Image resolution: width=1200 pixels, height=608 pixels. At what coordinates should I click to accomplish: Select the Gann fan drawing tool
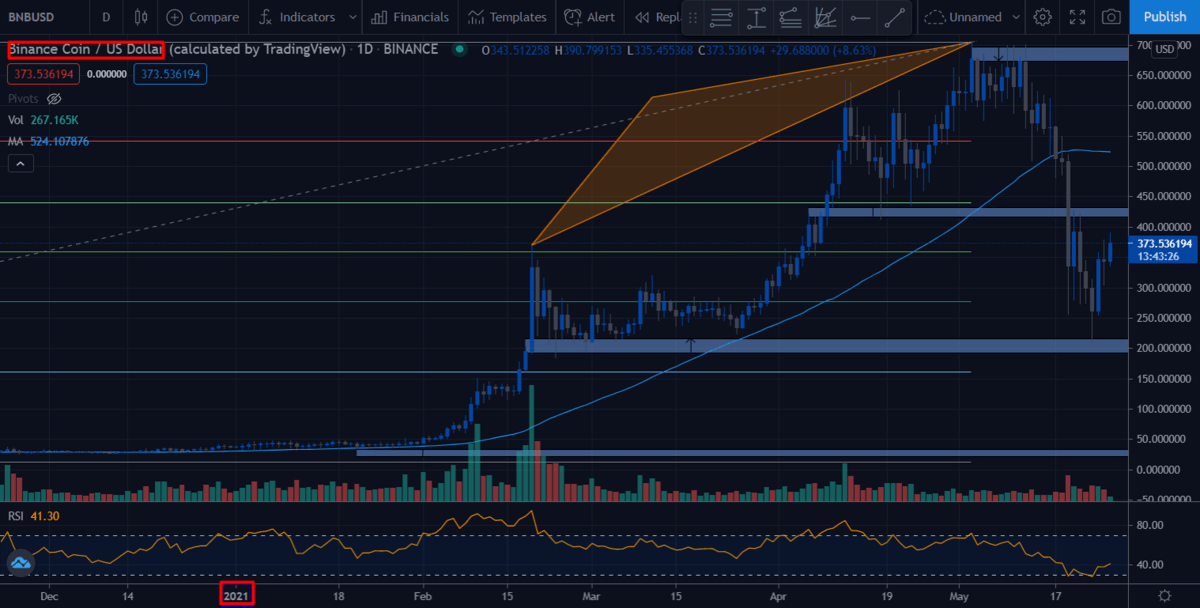click(x=825, y=17)
